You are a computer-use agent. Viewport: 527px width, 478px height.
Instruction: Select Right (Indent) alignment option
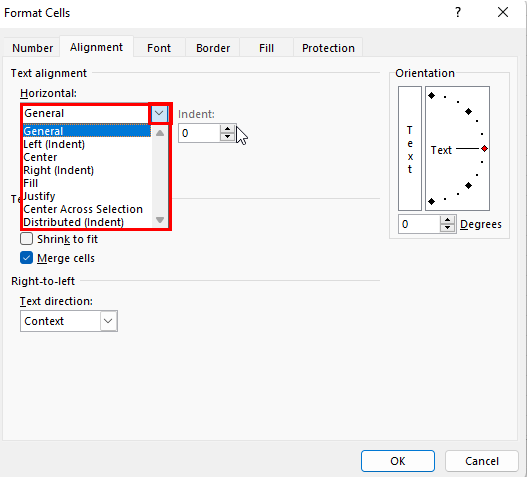click(86, 170)
